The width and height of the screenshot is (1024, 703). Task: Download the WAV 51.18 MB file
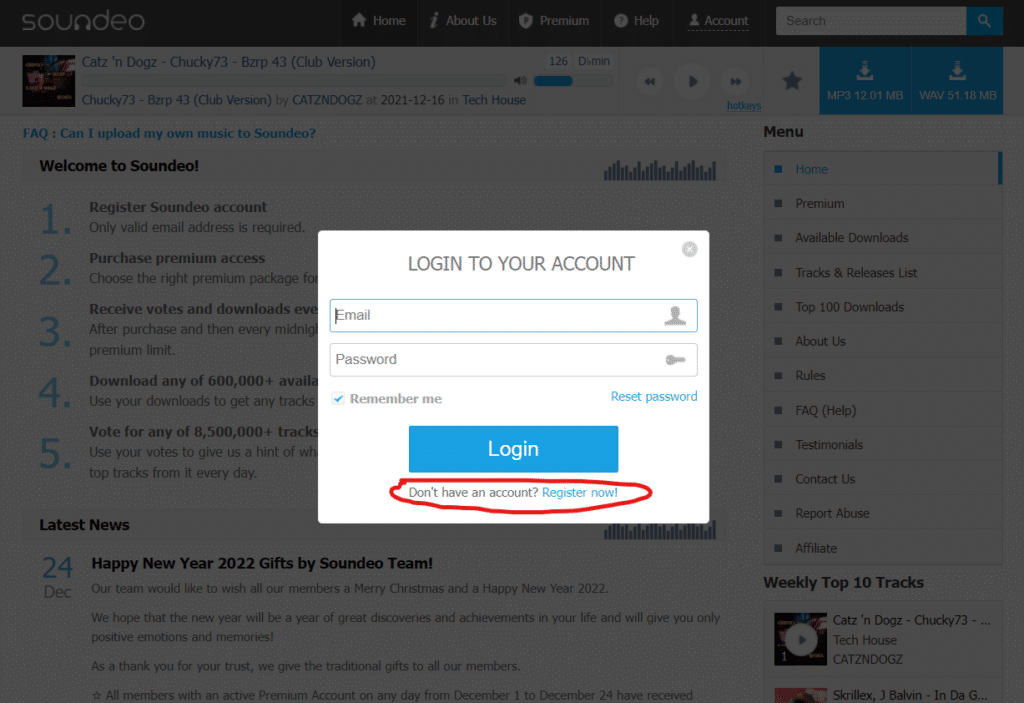957,81
